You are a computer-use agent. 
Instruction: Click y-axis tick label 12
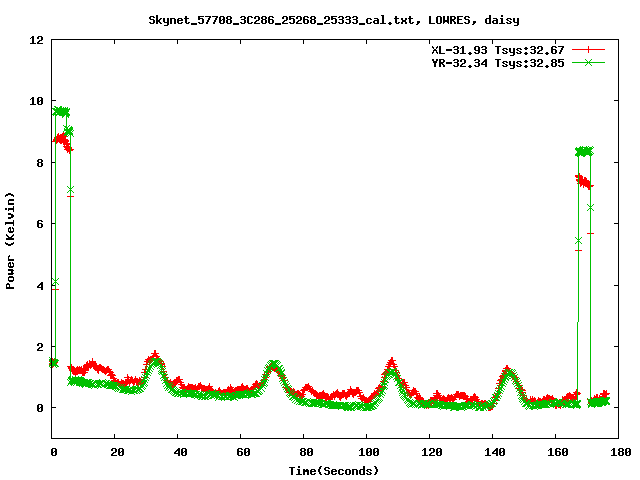point(36,40)
